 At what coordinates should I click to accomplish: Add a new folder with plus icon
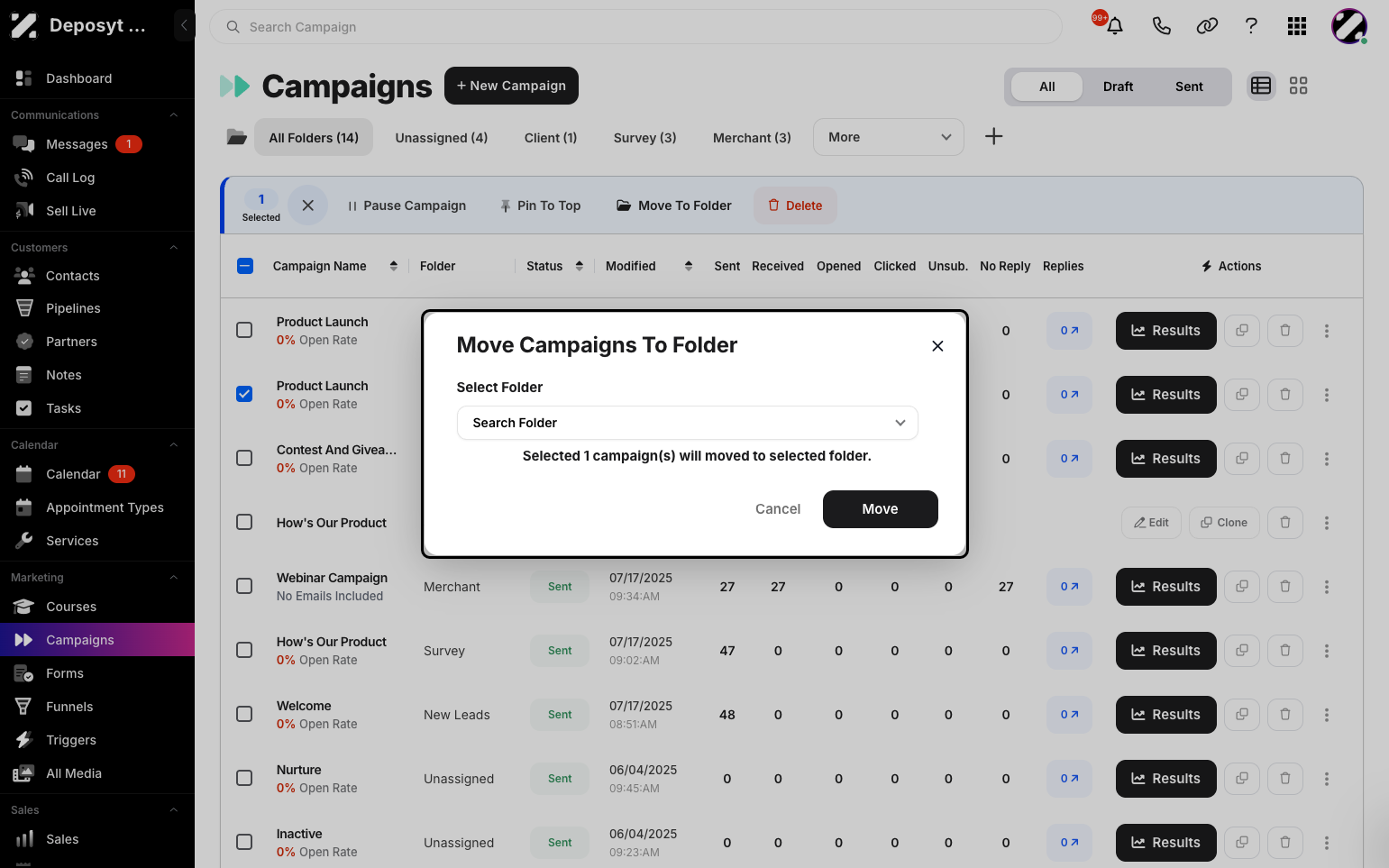pyautogui.click(x=993, y=137)
